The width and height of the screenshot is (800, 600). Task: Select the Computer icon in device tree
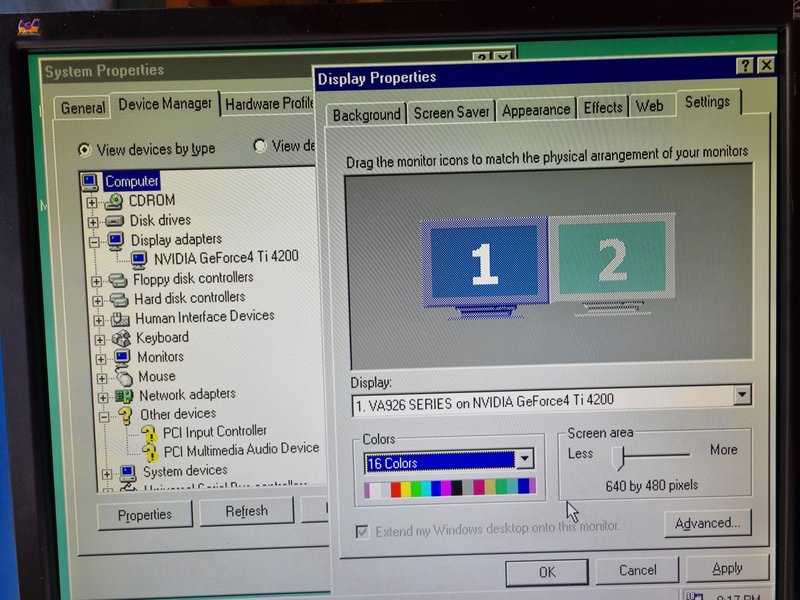pyautogui.click(x=90, y=182)
